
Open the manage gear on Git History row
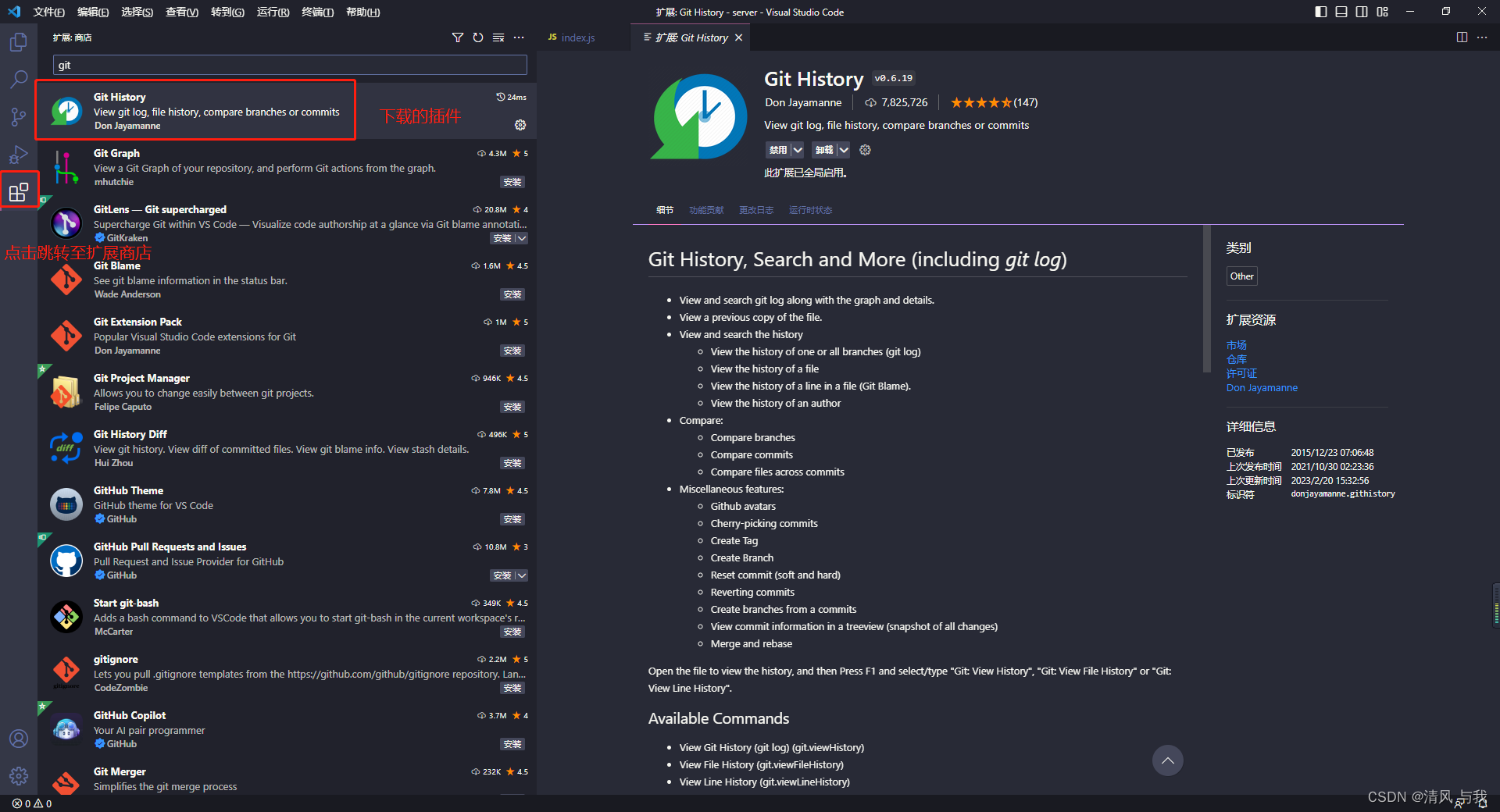(520, 125)
